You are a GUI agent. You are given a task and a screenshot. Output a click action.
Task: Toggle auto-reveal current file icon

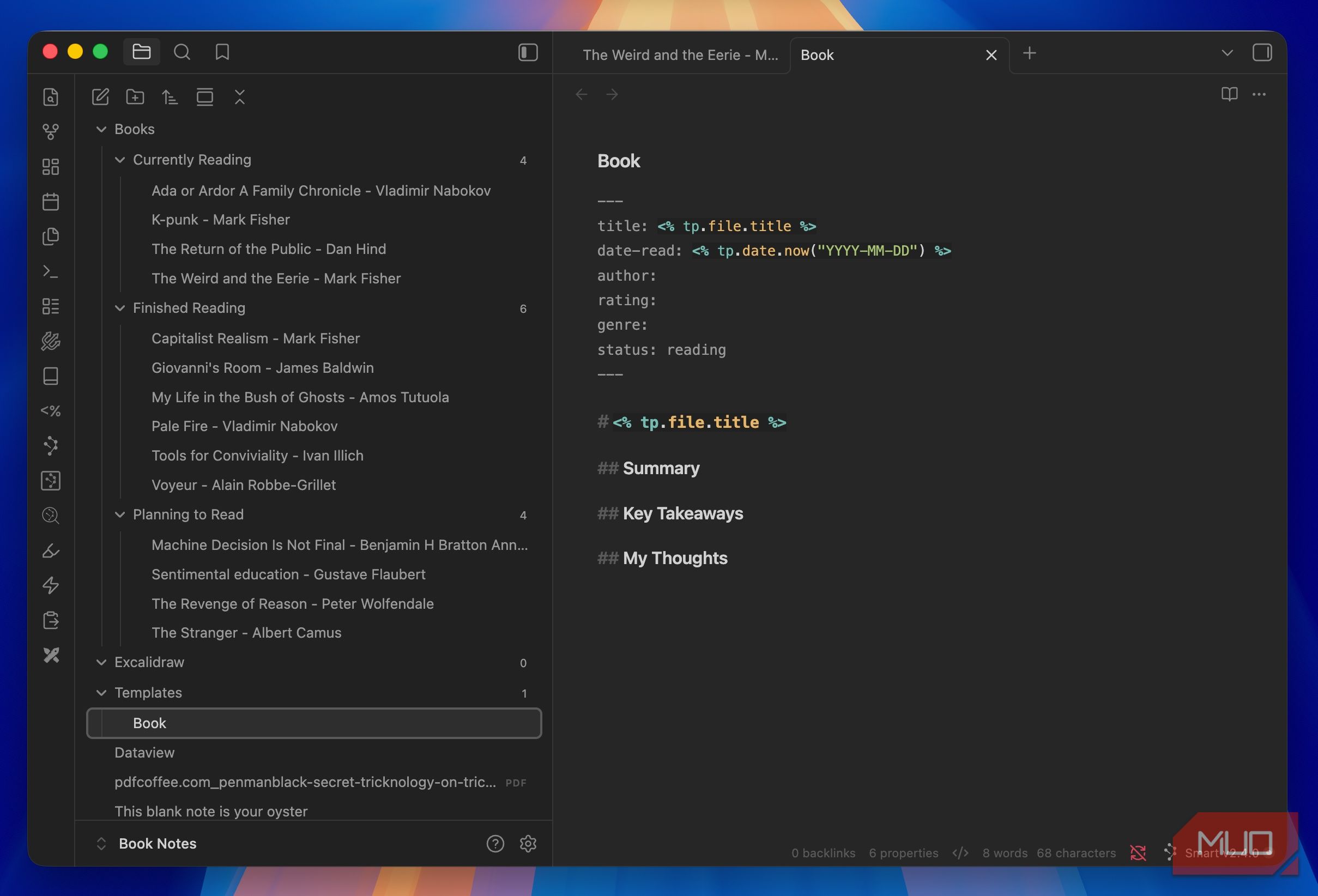pyautogui.click(x=205, y=97)
